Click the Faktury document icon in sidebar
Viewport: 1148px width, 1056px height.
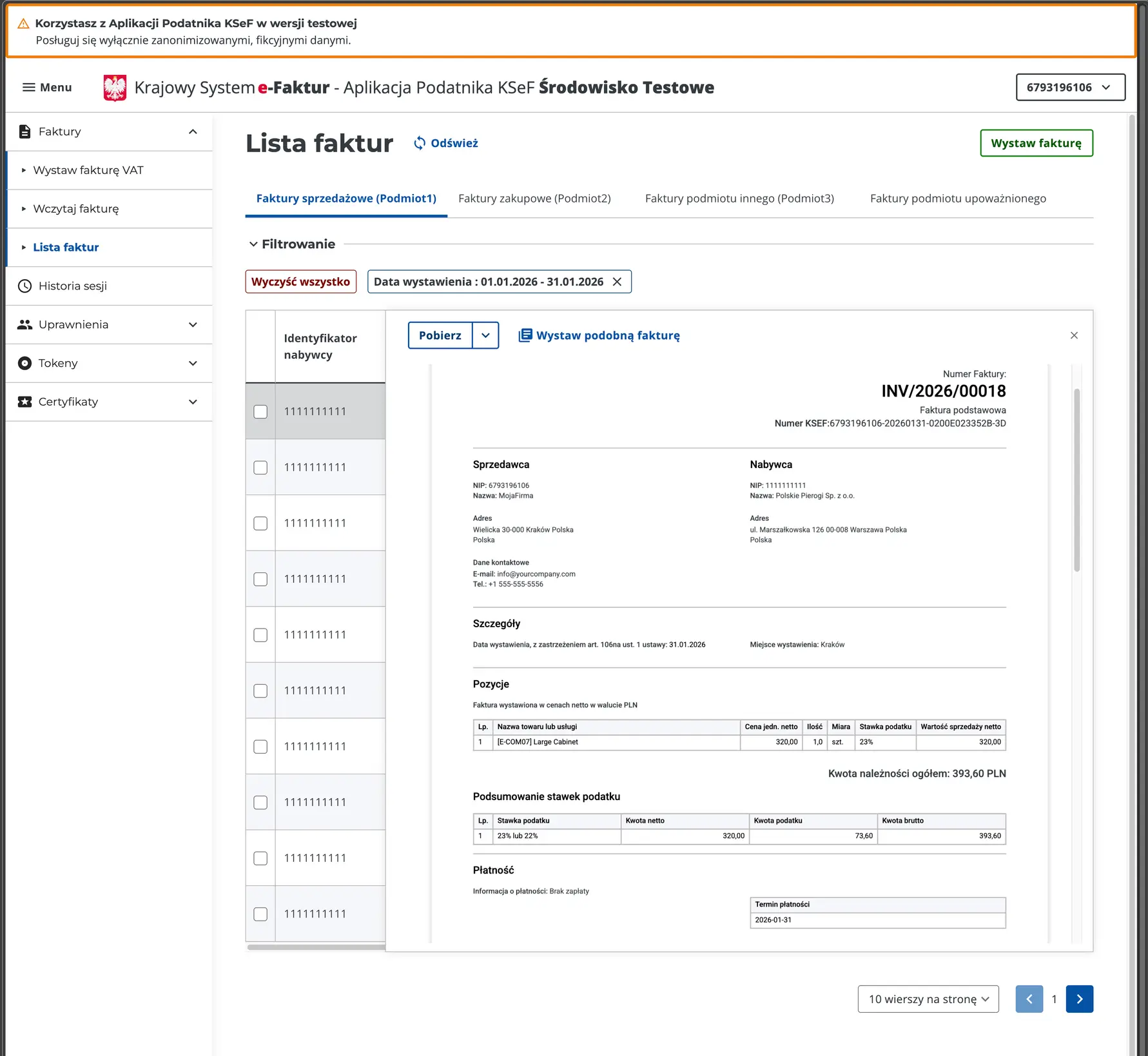click(x=24, y=131)
